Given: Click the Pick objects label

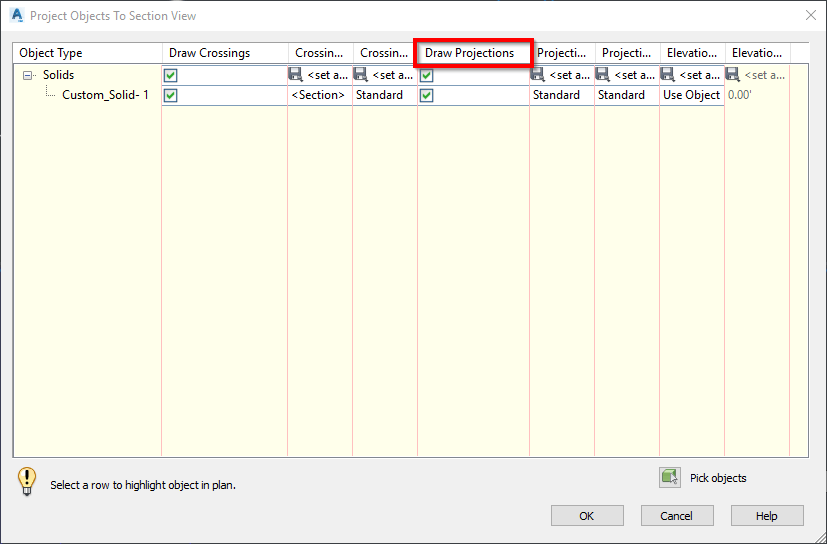Looking at the screenshot, I should [x=718, y=478].
